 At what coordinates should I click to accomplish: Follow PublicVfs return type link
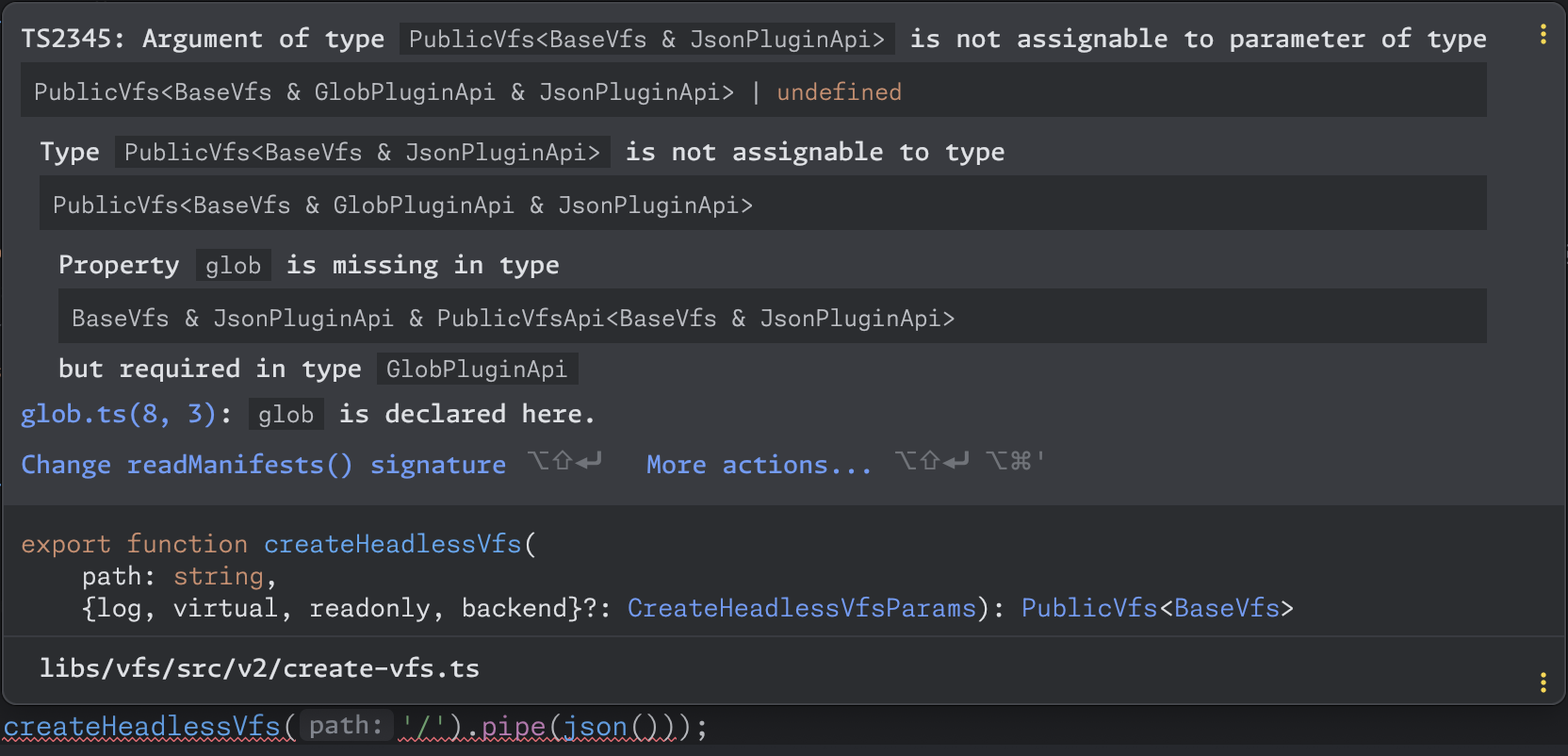pyautogui.click(x=1089, y=608)
